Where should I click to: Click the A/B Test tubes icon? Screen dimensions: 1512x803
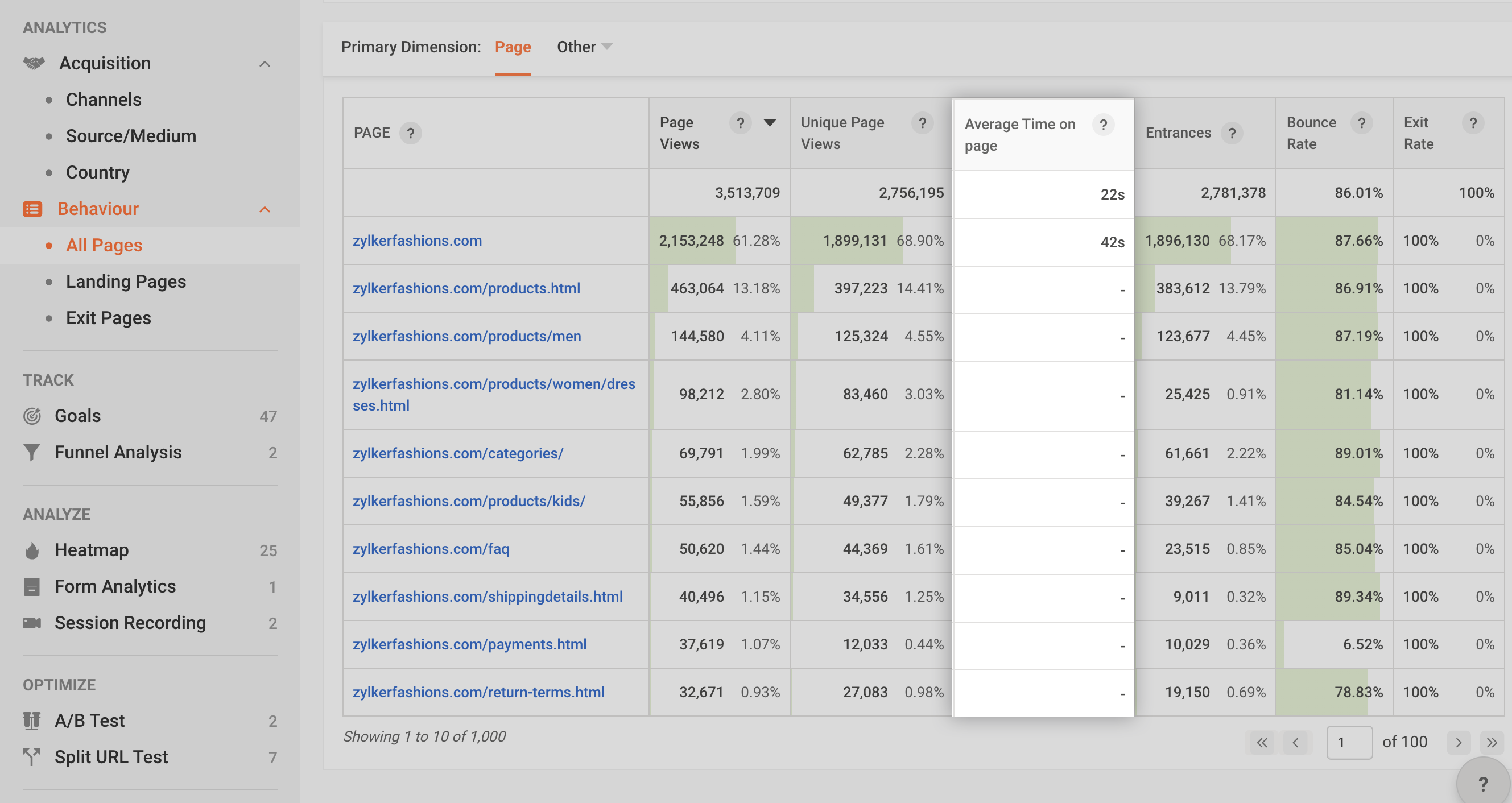click(32, 720)
